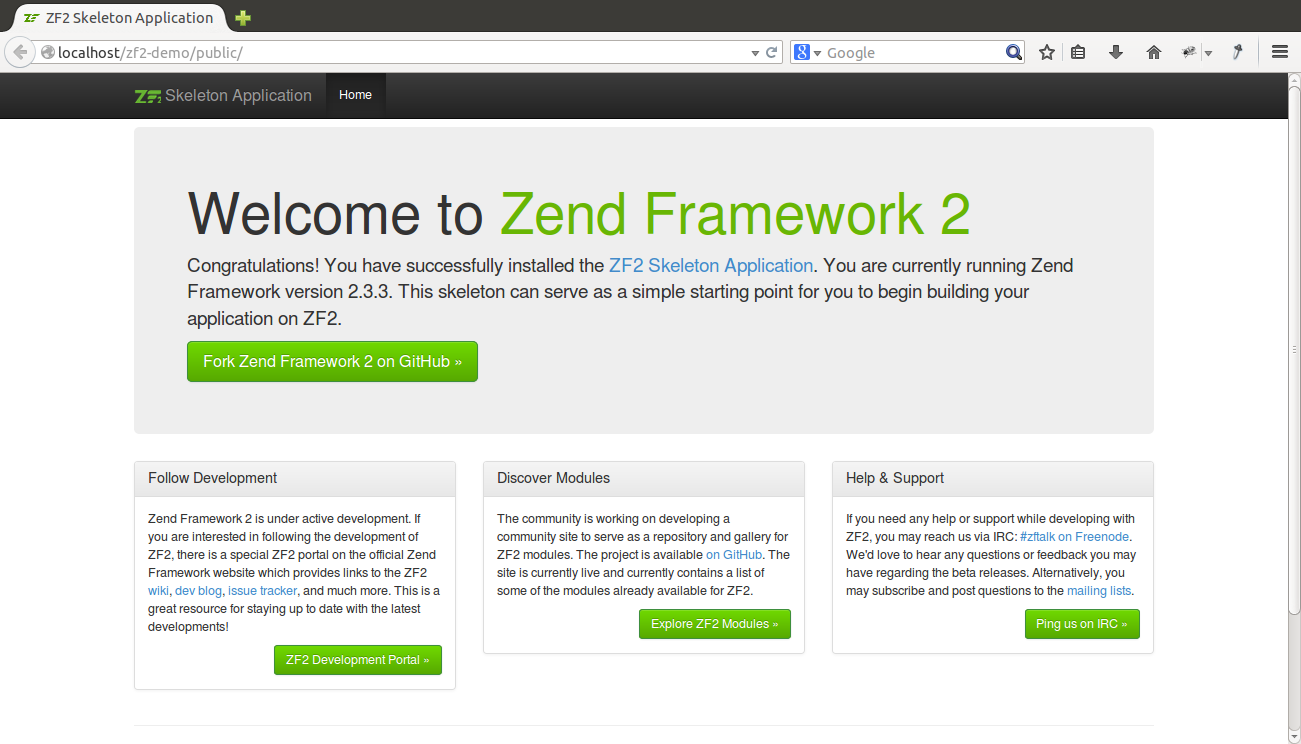Open the ZF2 Development Portal button
Screen dimensions: 1301x744
357,660
